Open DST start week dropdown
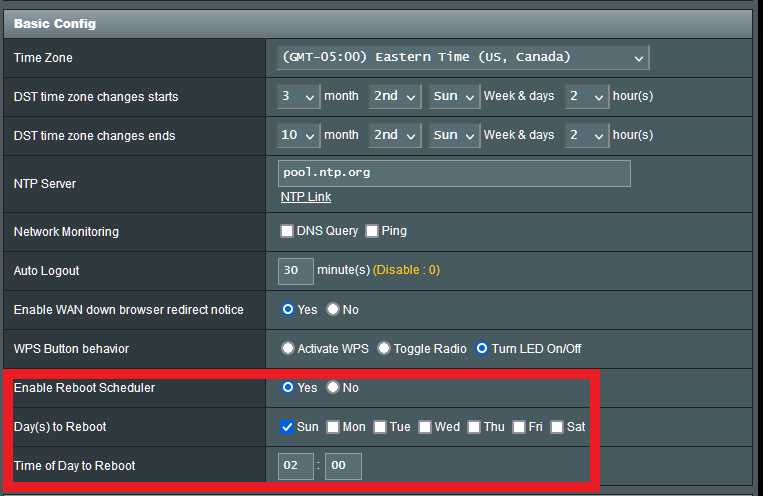 click(395, 96)
